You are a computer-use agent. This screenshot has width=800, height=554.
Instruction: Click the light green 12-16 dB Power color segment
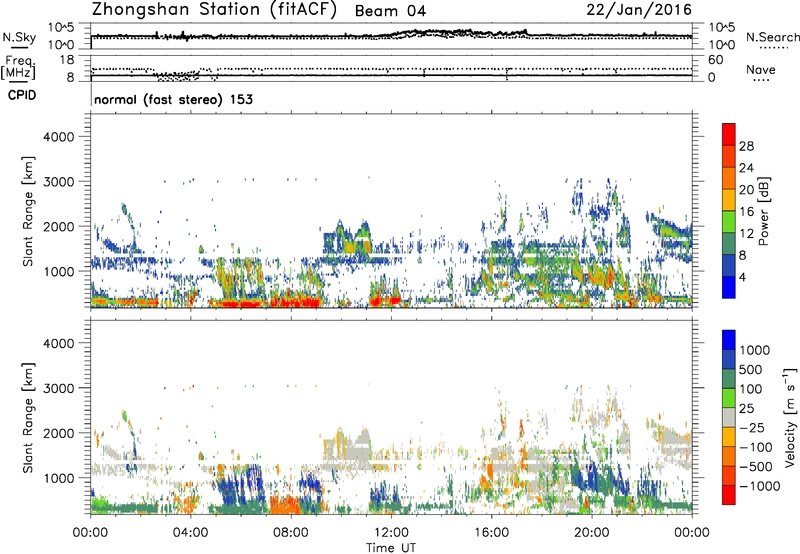tap(729, 222)
